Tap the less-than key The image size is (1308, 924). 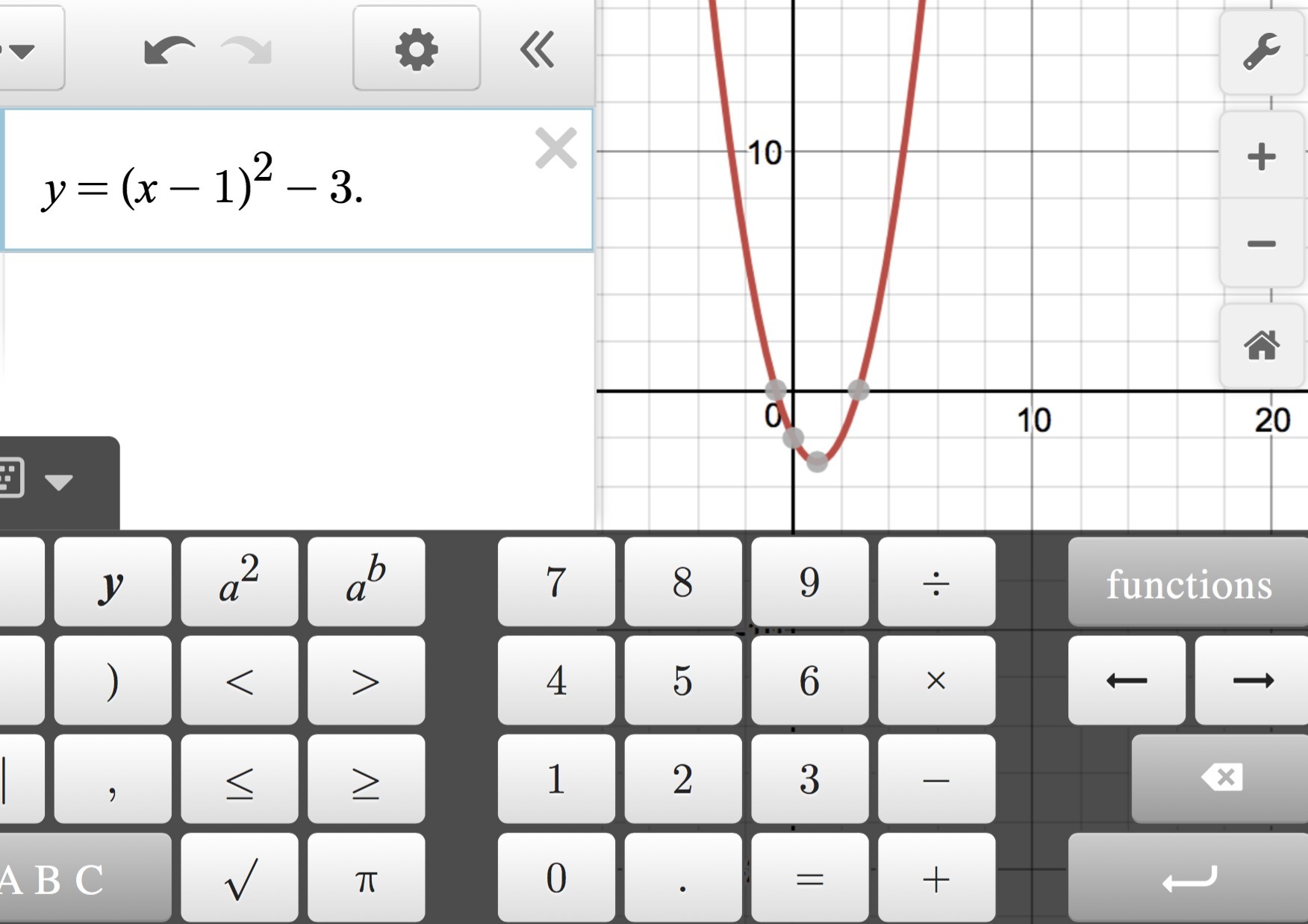(240, 680)
